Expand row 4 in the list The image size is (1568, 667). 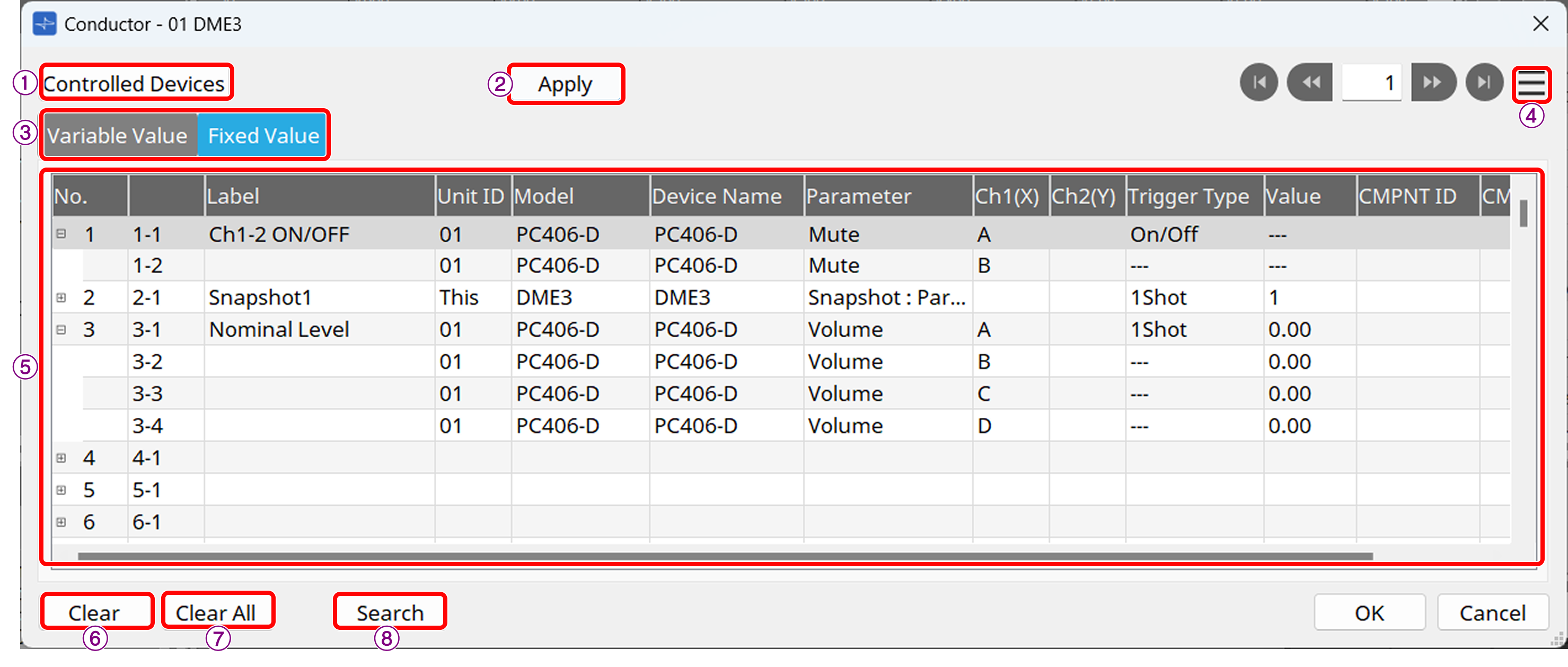coord(61,458)
